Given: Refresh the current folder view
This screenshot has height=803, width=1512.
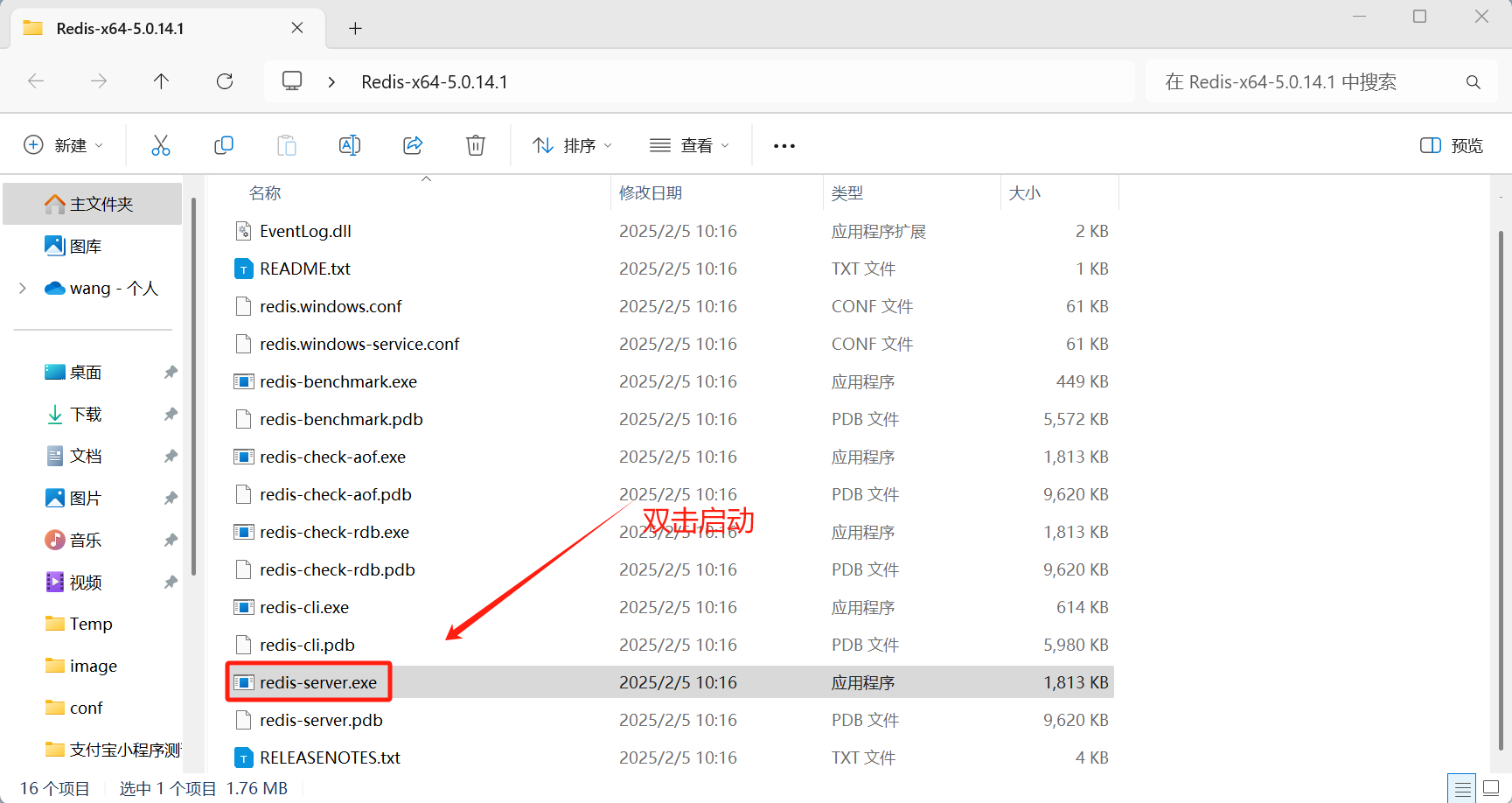Looking at the screenshot, I should [x=225, y=81].
